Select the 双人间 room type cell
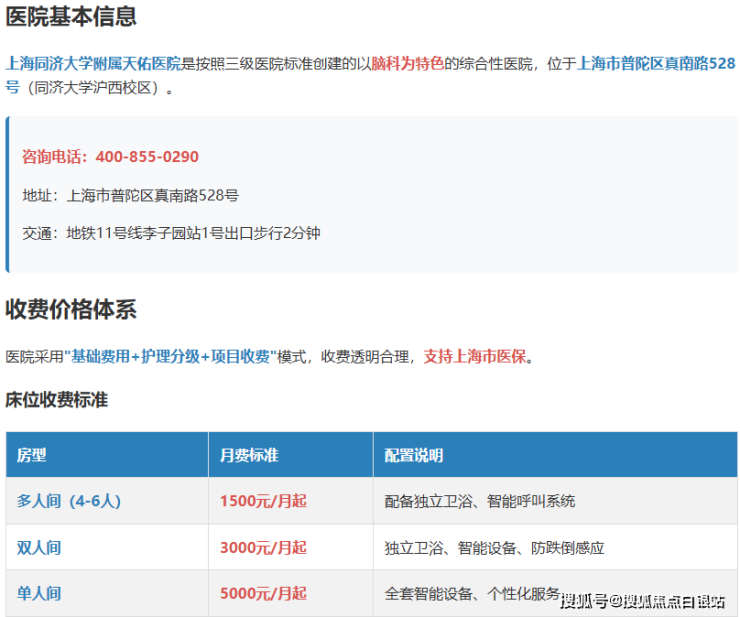Image resolution: width=740 pixels, height=617 pixels. (39, 547)
